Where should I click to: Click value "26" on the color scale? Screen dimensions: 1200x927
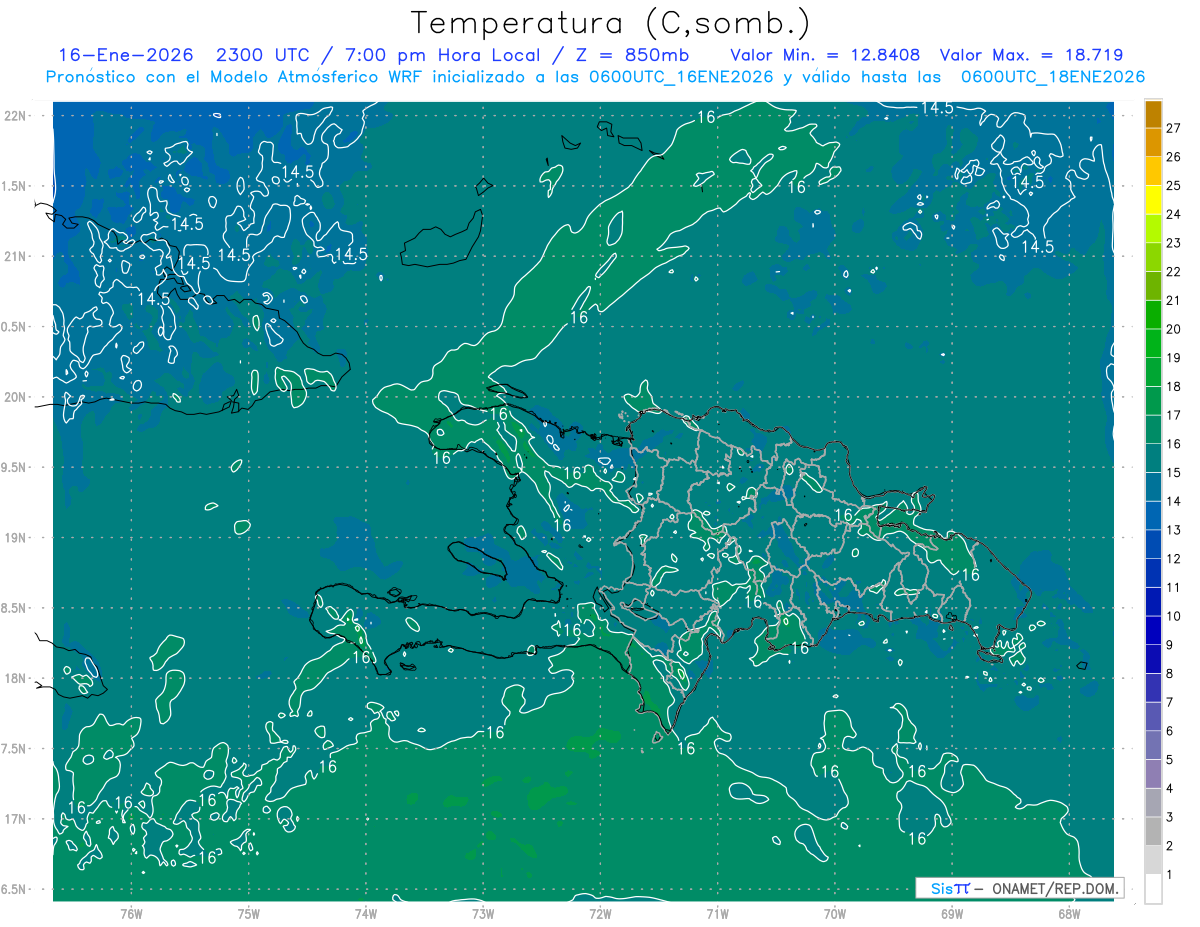point(1174,157)
